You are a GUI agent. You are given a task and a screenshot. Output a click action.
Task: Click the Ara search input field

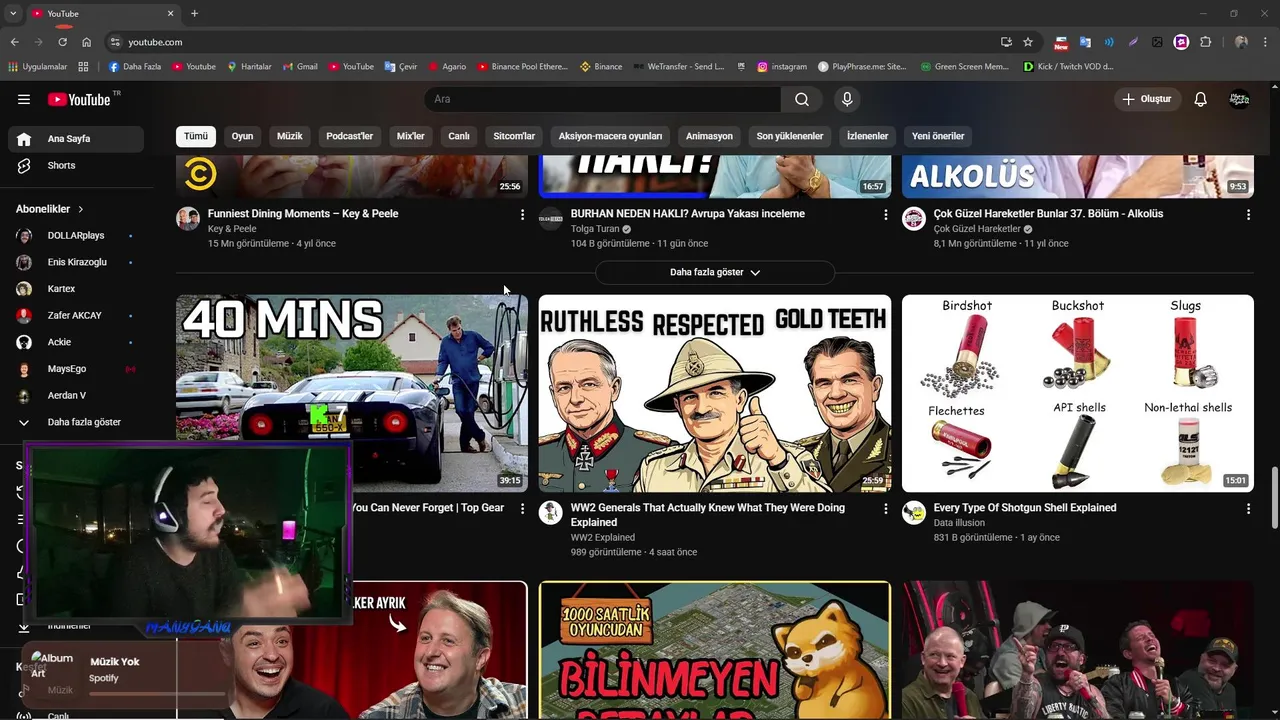[x=602, y=99]
